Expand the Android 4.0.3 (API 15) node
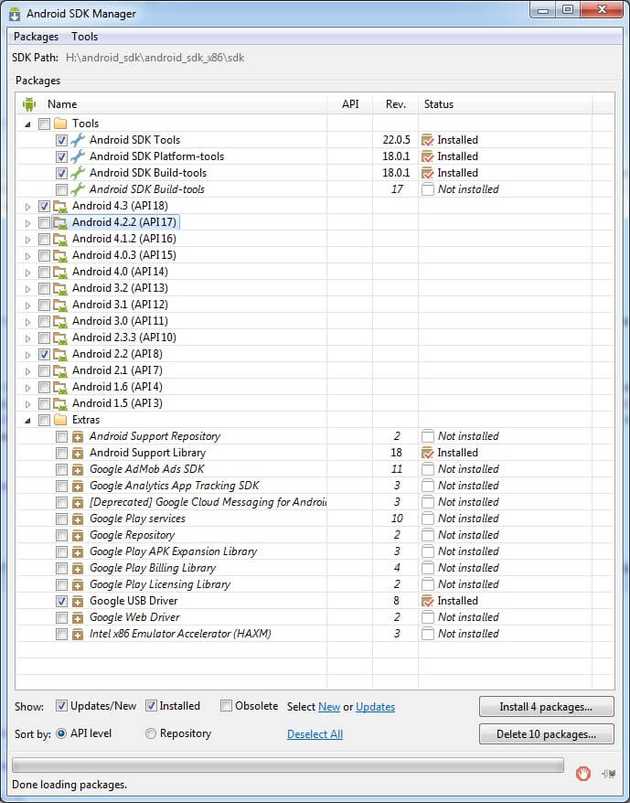The width and height of the screenshot is (630, 803). [x=28, y=256]
